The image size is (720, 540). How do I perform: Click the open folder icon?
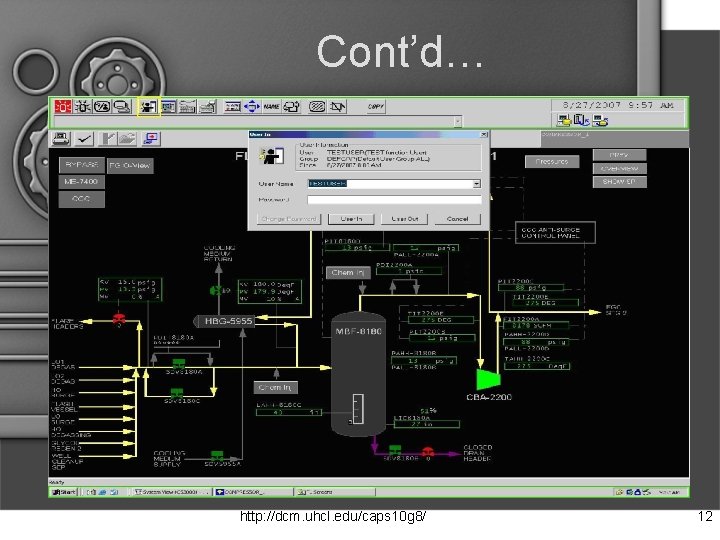(128, 138)
